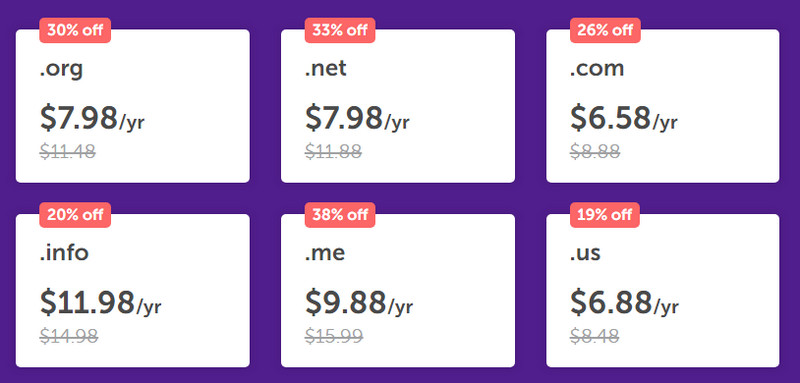This screenshot has width=800, height=383.
Task: Click the $11.98/yr price for .info
Action: tap(101, 303)
